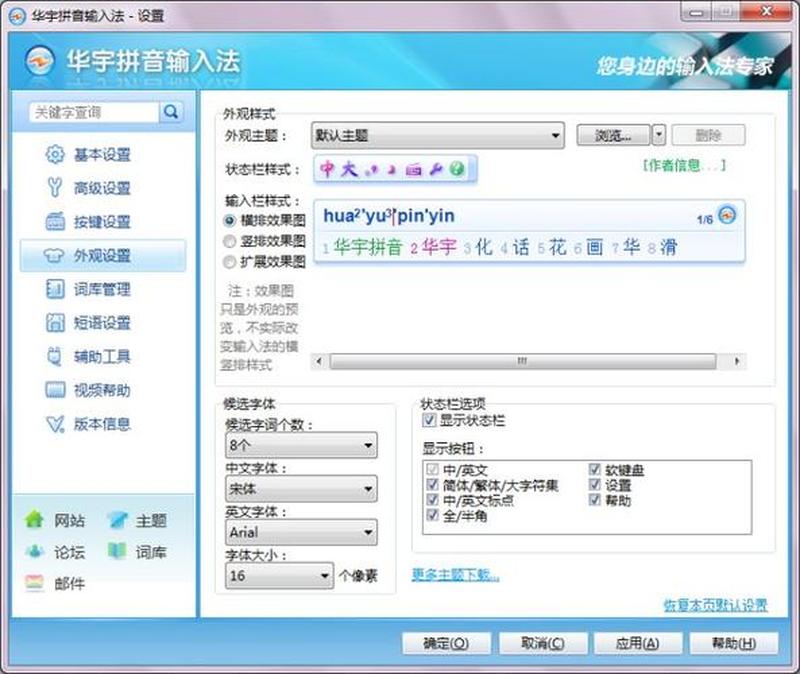The image size is (800, 674).
Task: Toggle the 简体/繁体/大字符集 checkbox
Action: click(x=432, y=484)
